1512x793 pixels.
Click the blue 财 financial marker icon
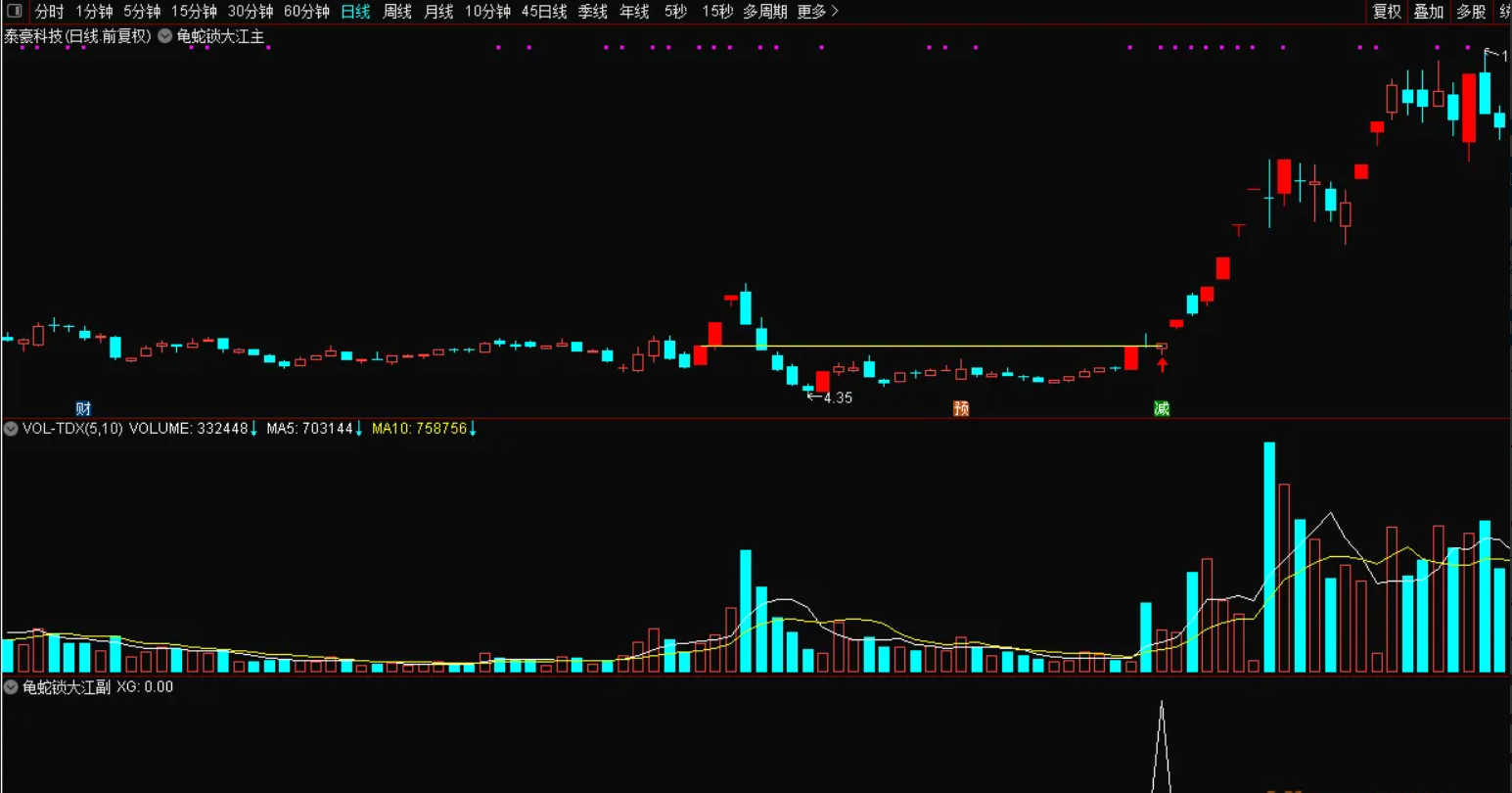[83, 408]
